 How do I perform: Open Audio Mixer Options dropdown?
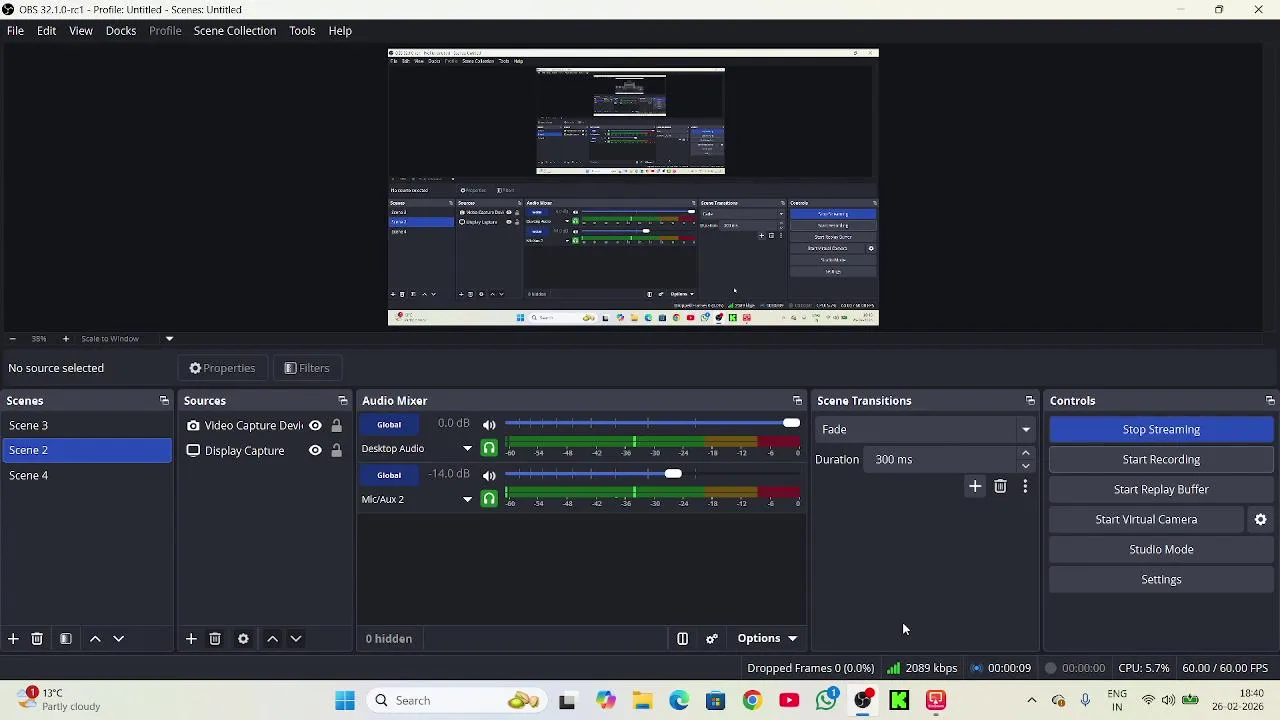(x=767, y=638)
